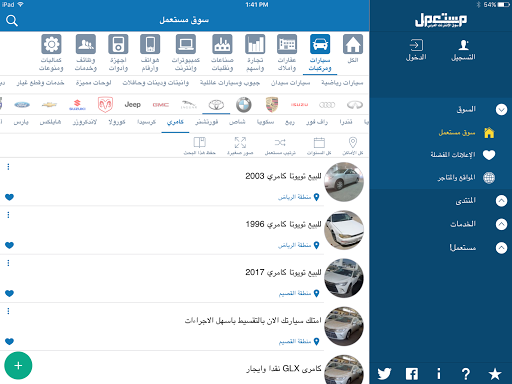Screen dimensions: 512x384
Task: Open the search magnifier icon
Action: [12, 21]
